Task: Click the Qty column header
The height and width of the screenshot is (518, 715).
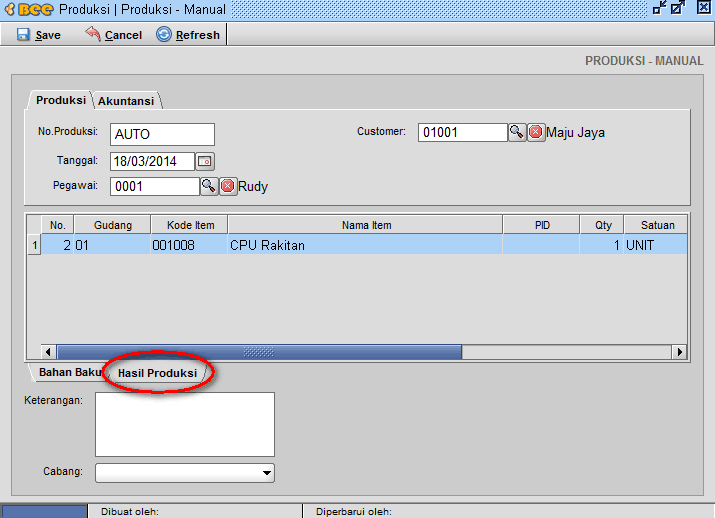Action: click(x=602, y=225)
